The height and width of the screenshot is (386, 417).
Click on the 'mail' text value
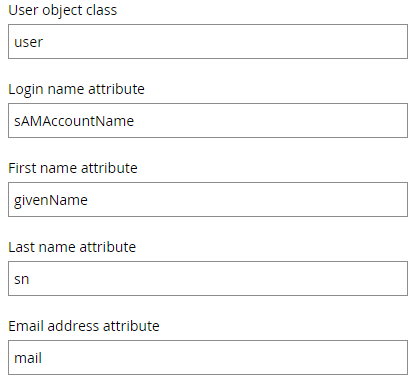[28, 358]
